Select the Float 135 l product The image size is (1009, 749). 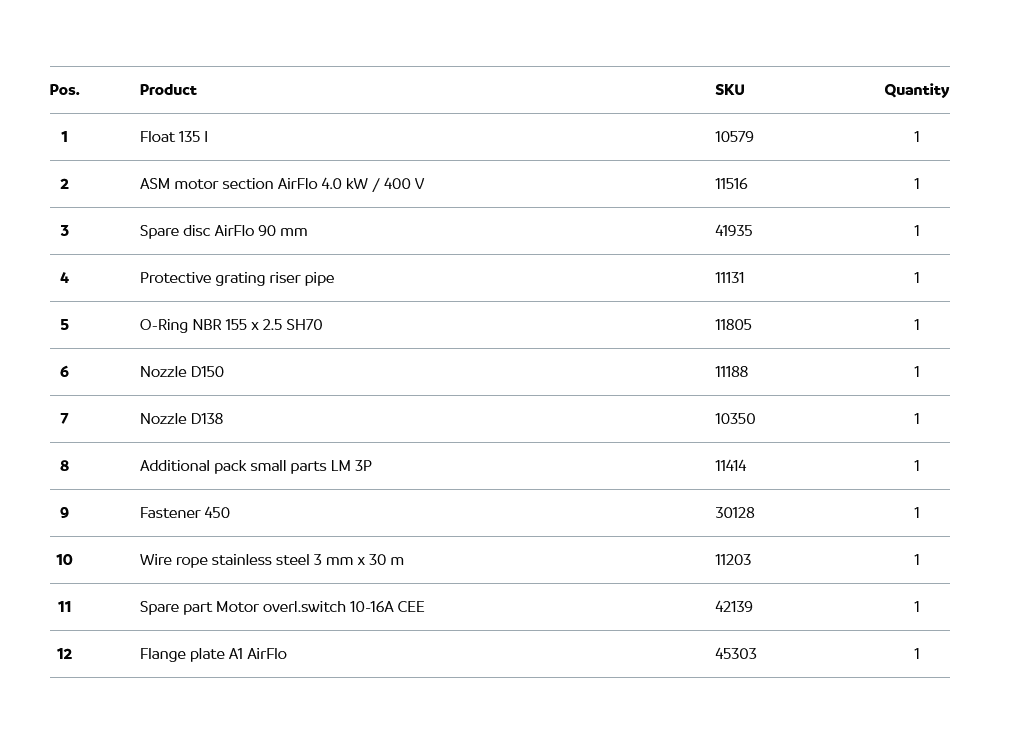[x=174, y=137]
